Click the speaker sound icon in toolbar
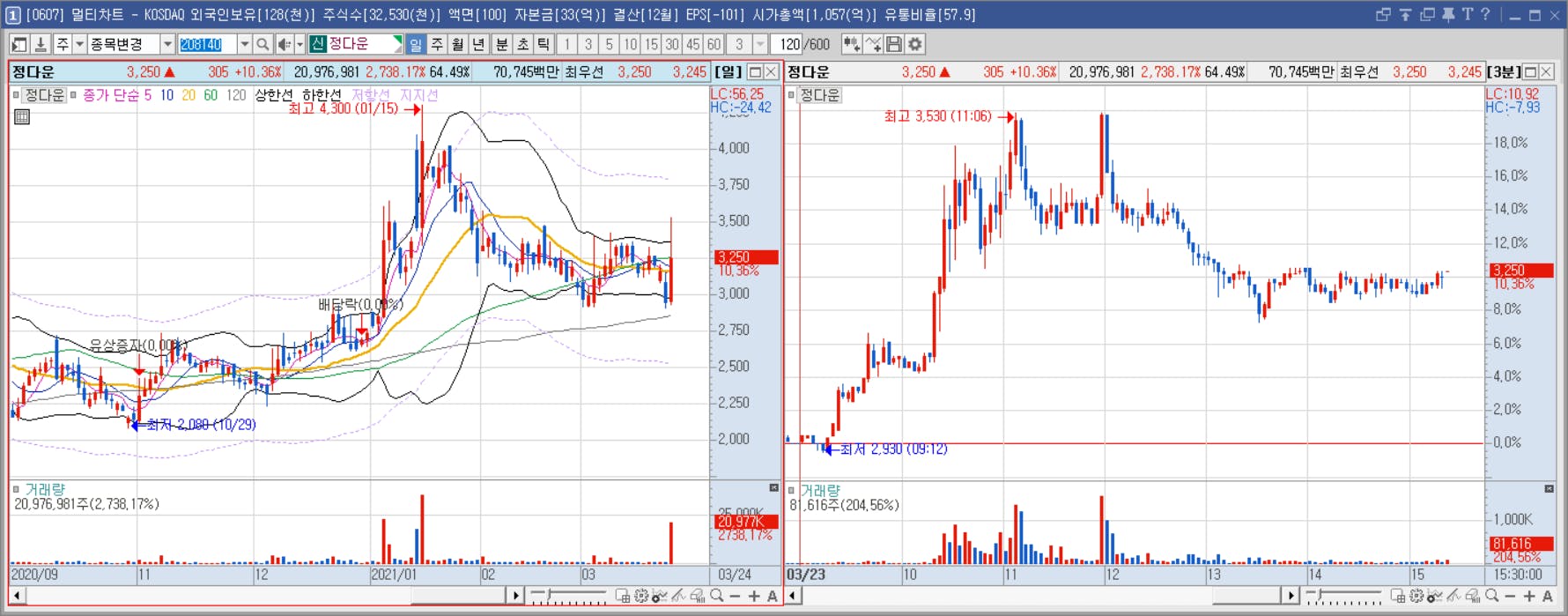This screenshot has height=616, width=1568. pos(285,44)
